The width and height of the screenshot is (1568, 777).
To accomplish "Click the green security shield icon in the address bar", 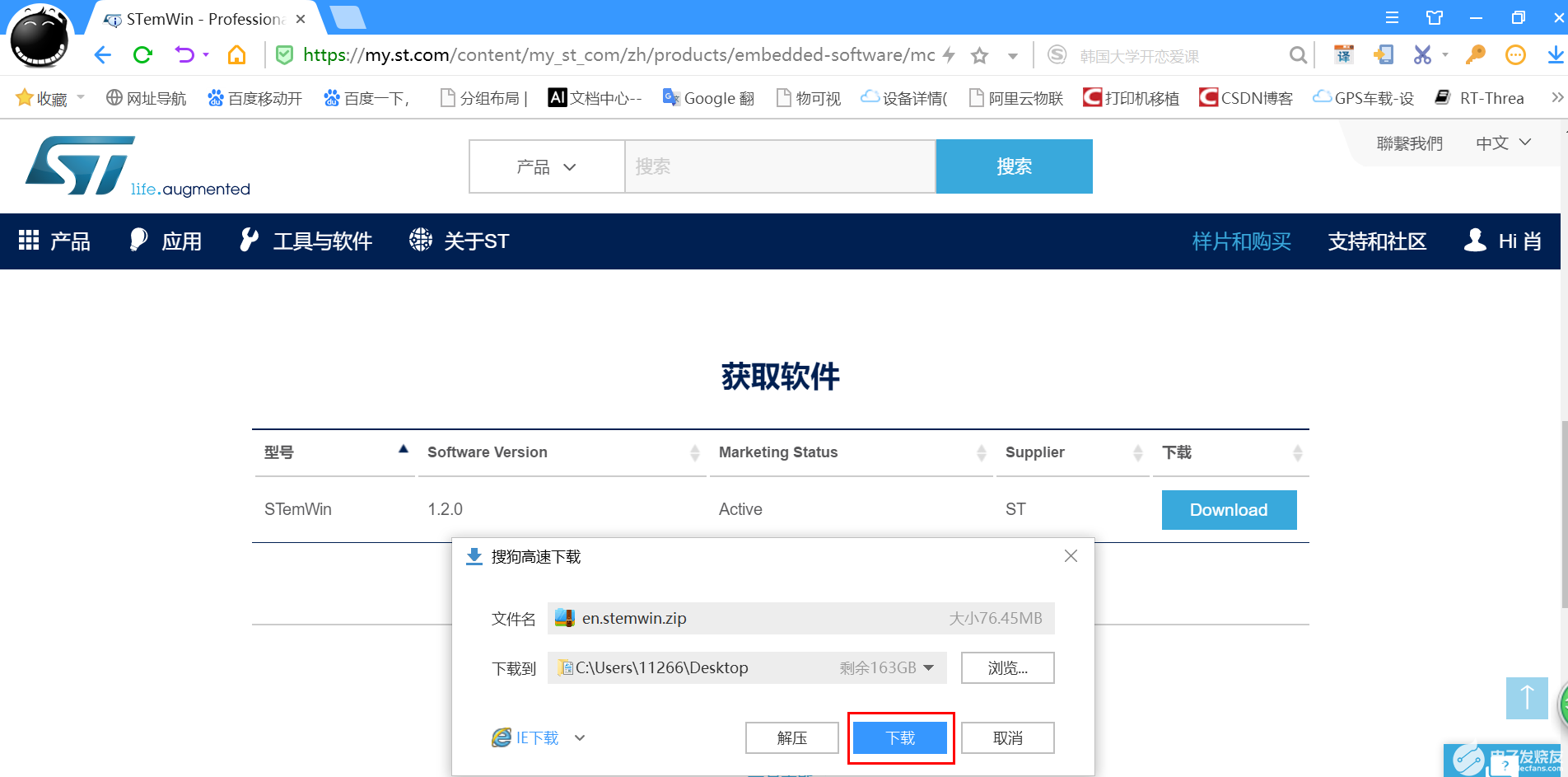I will pyautogui.click(x=284, y=55).
